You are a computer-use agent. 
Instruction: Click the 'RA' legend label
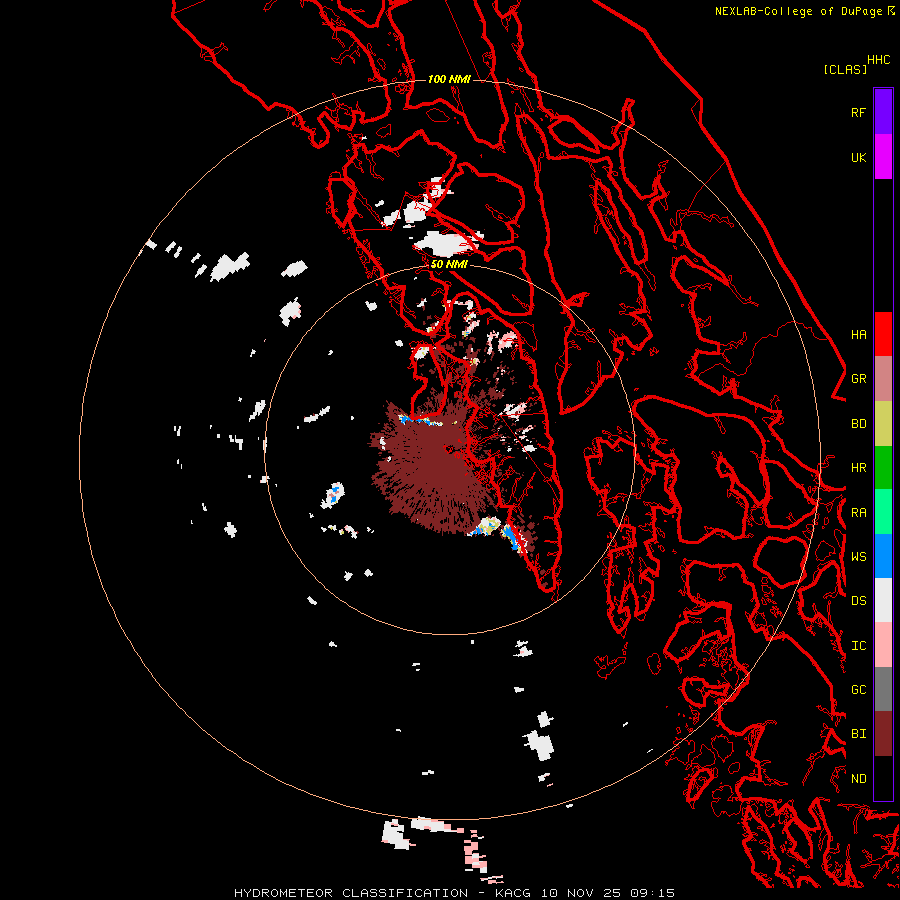(858, 513)
